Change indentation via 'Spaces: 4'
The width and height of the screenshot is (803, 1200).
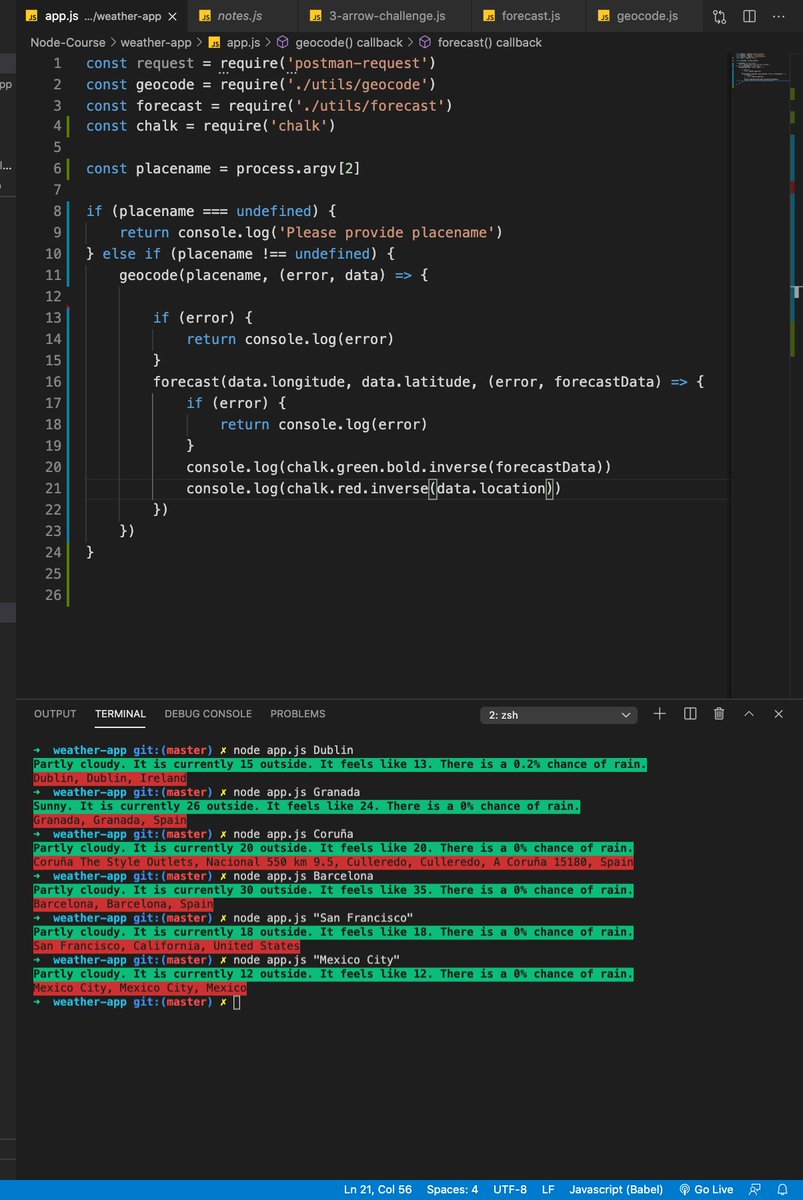(452, 1189)
